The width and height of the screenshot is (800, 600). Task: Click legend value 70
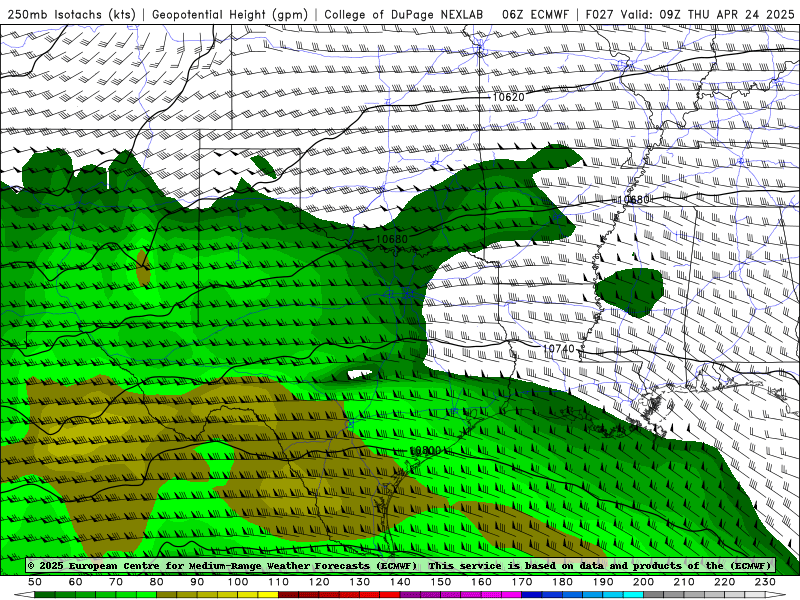(x=116, y=582)
